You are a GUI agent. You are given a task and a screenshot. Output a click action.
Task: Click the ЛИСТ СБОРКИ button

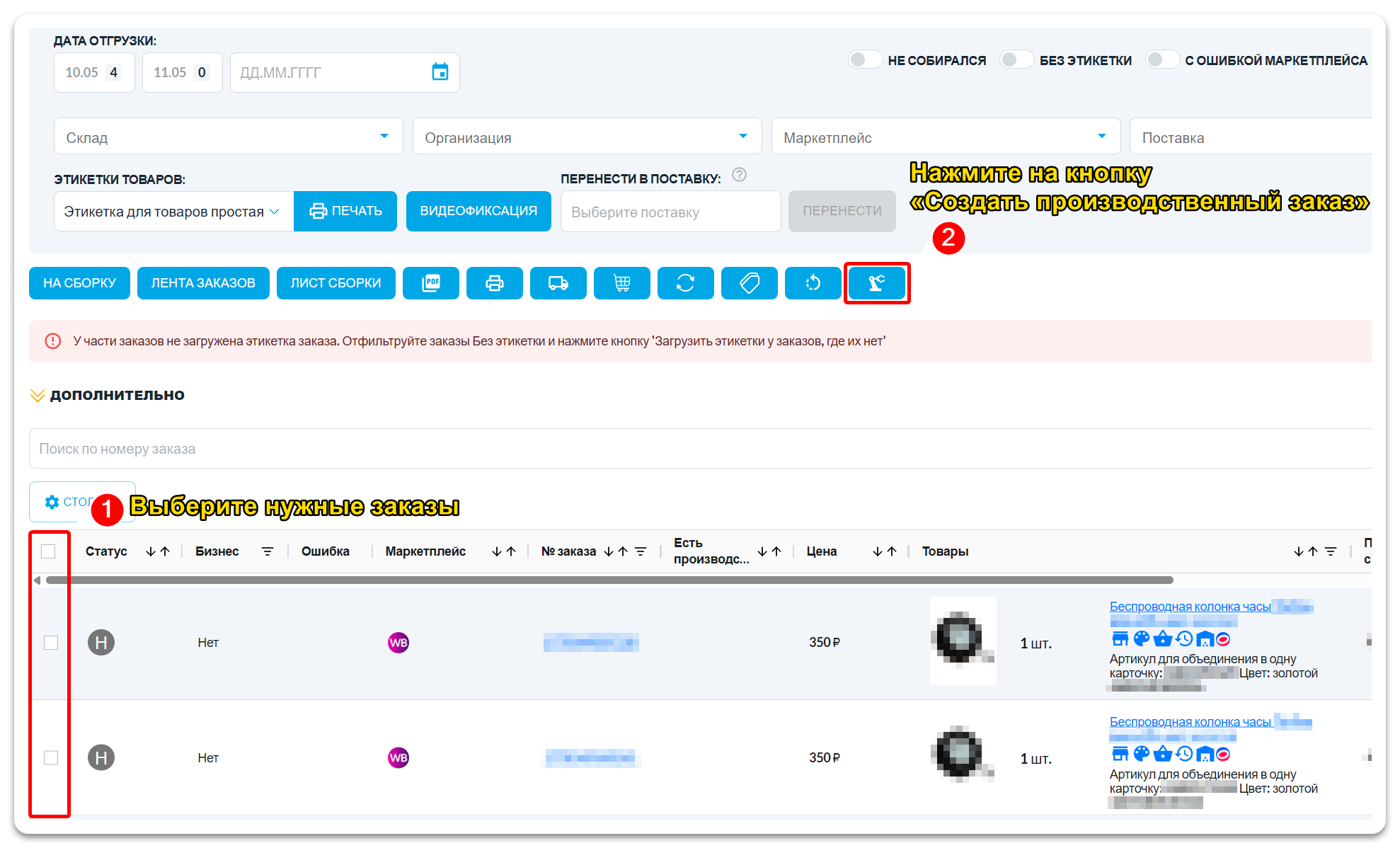(x=335, y=283)
